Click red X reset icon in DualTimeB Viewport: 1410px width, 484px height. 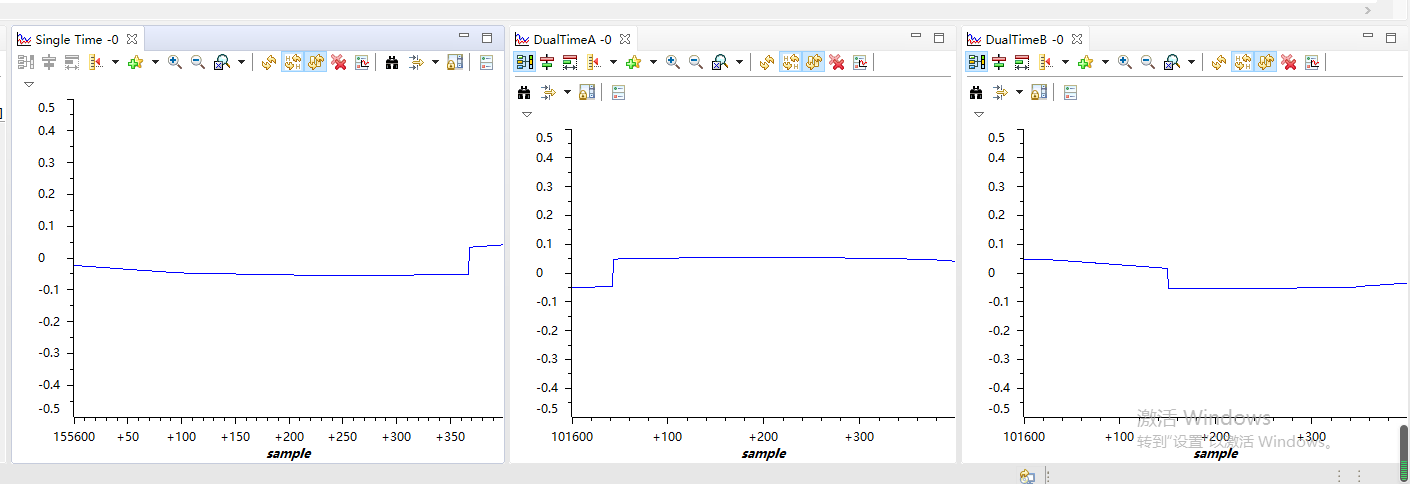coord(1289,62)
